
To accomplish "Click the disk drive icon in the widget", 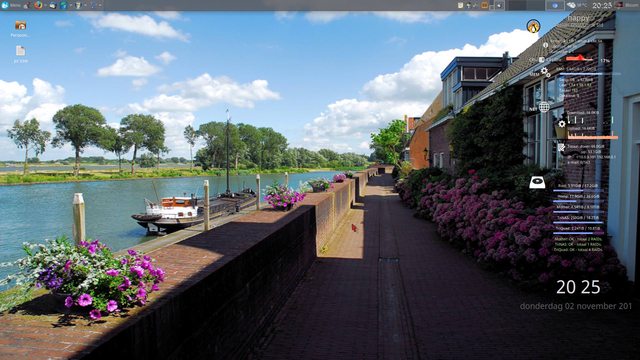I will pyautogui.click(x=537, y=182).
